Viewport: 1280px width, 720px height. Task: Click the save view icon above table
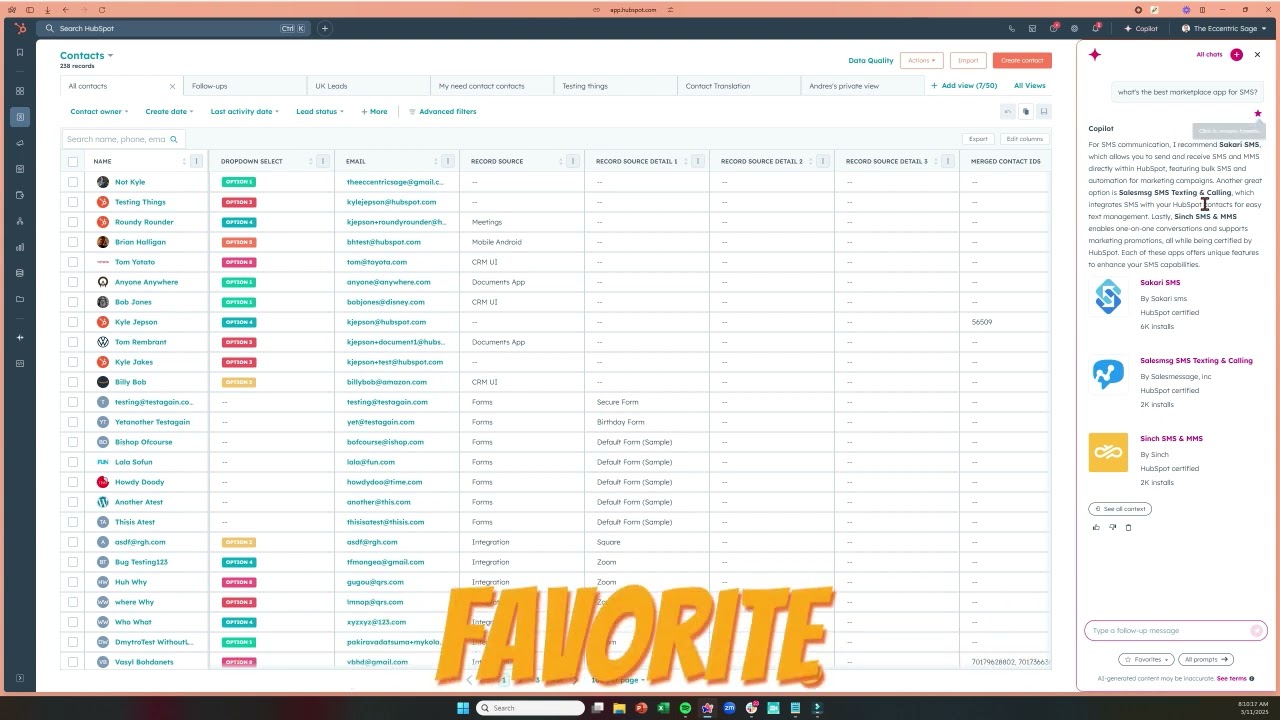[x=1043, y=112]
